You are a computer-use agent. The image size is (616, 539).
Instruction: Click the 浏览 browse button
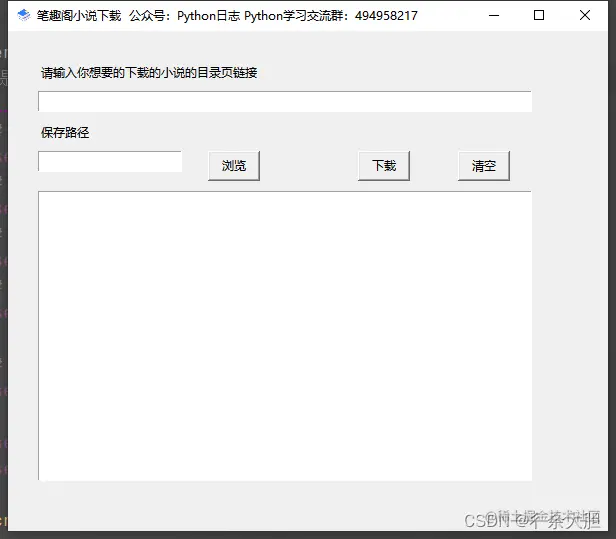tap(234, 166)
